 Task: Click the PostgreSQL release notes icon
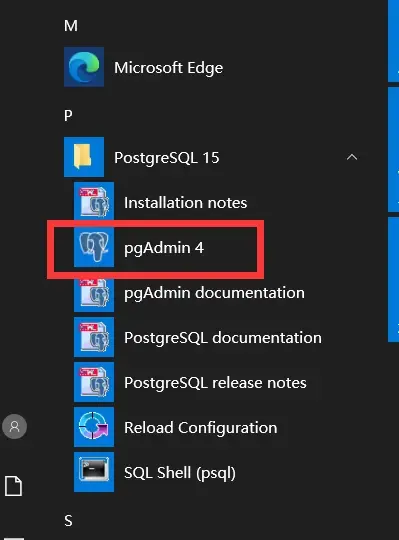(94, 382)
